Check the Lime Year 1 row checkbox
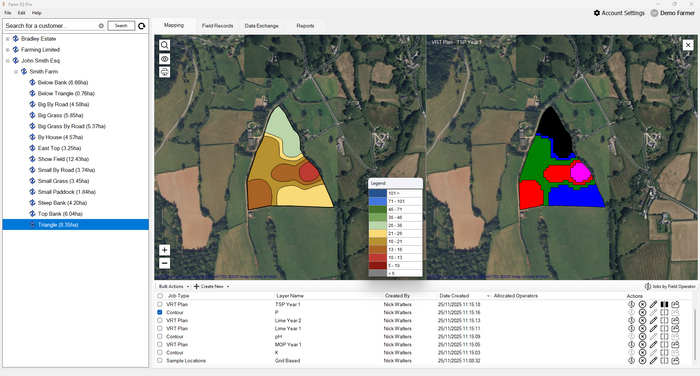The width and height of the screenshot is (700, 376). (160, 329)
